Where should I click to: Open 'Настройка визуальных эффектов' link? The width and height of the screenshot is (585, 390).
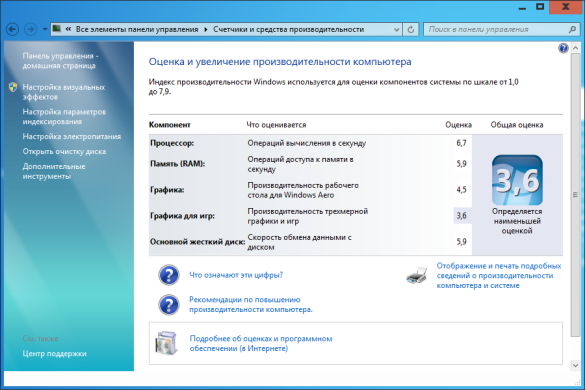coord(64,92)
